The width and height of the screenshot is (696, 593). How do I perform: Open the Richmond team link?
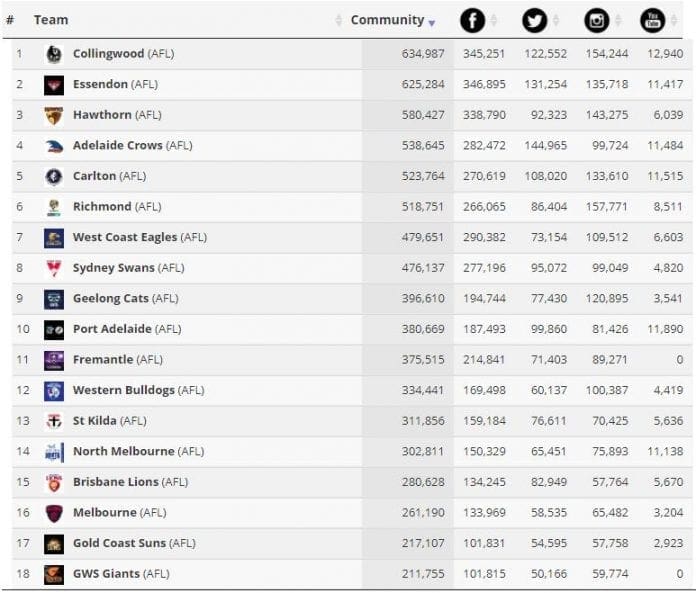(101, 207)
